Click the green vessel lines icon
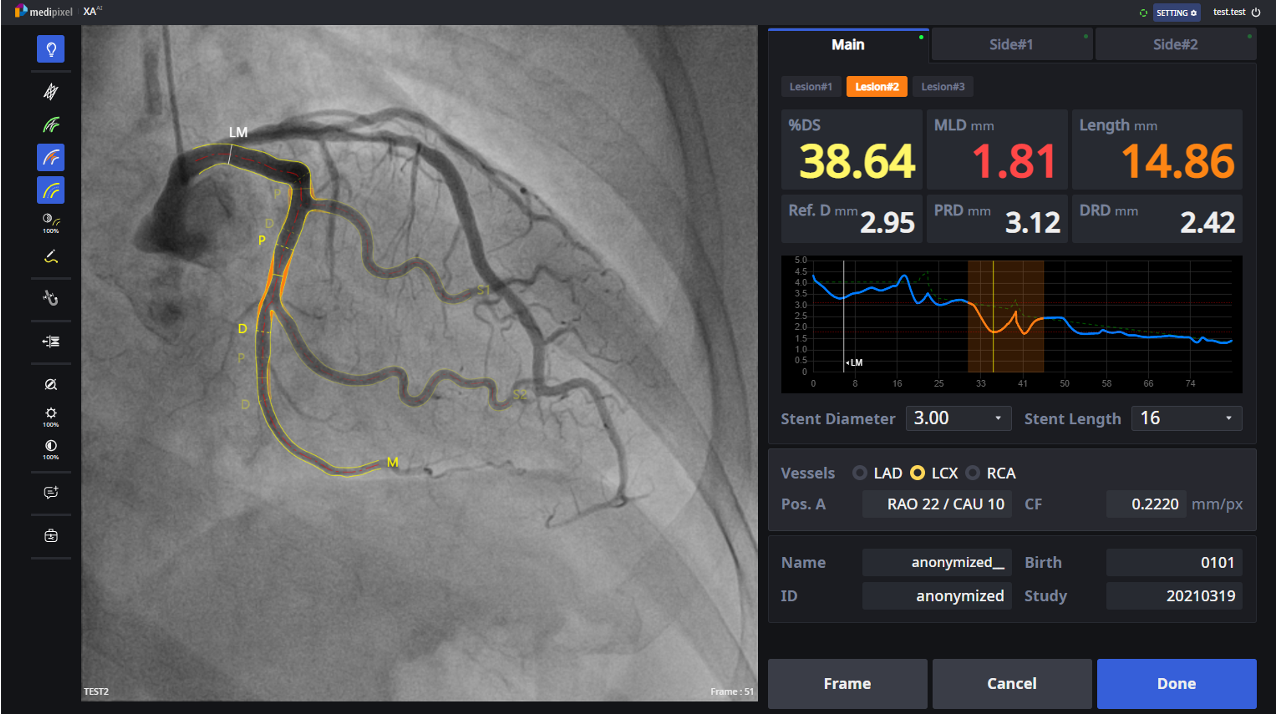This screenshot has width=1276, height=714. point(51,124)
